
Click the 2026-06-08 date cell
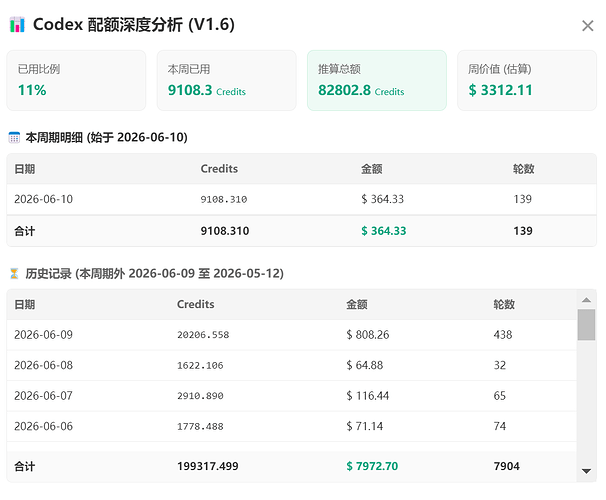click(44, 365)
